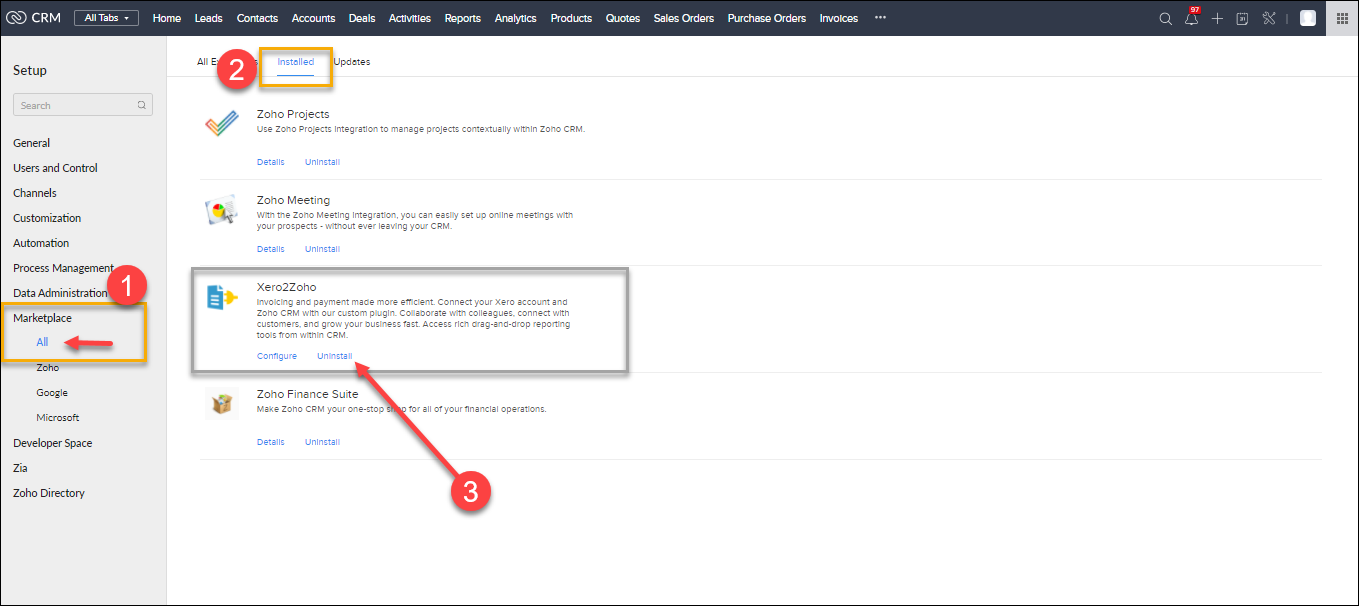Expand Zia in Setup sidebar

[x=20, y=468]
